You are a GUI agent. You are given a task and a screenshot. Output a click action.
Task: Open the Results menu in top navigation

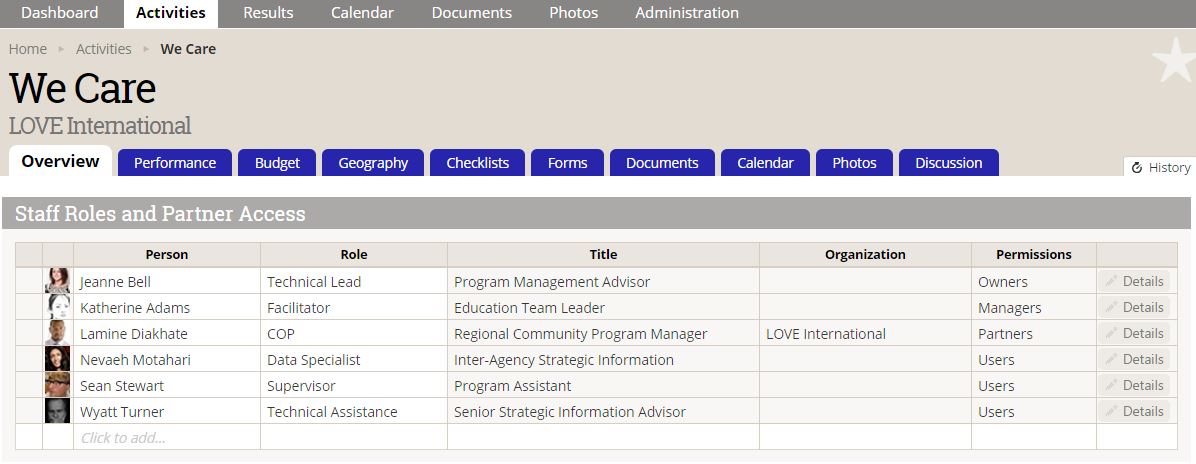click(268, 13)
